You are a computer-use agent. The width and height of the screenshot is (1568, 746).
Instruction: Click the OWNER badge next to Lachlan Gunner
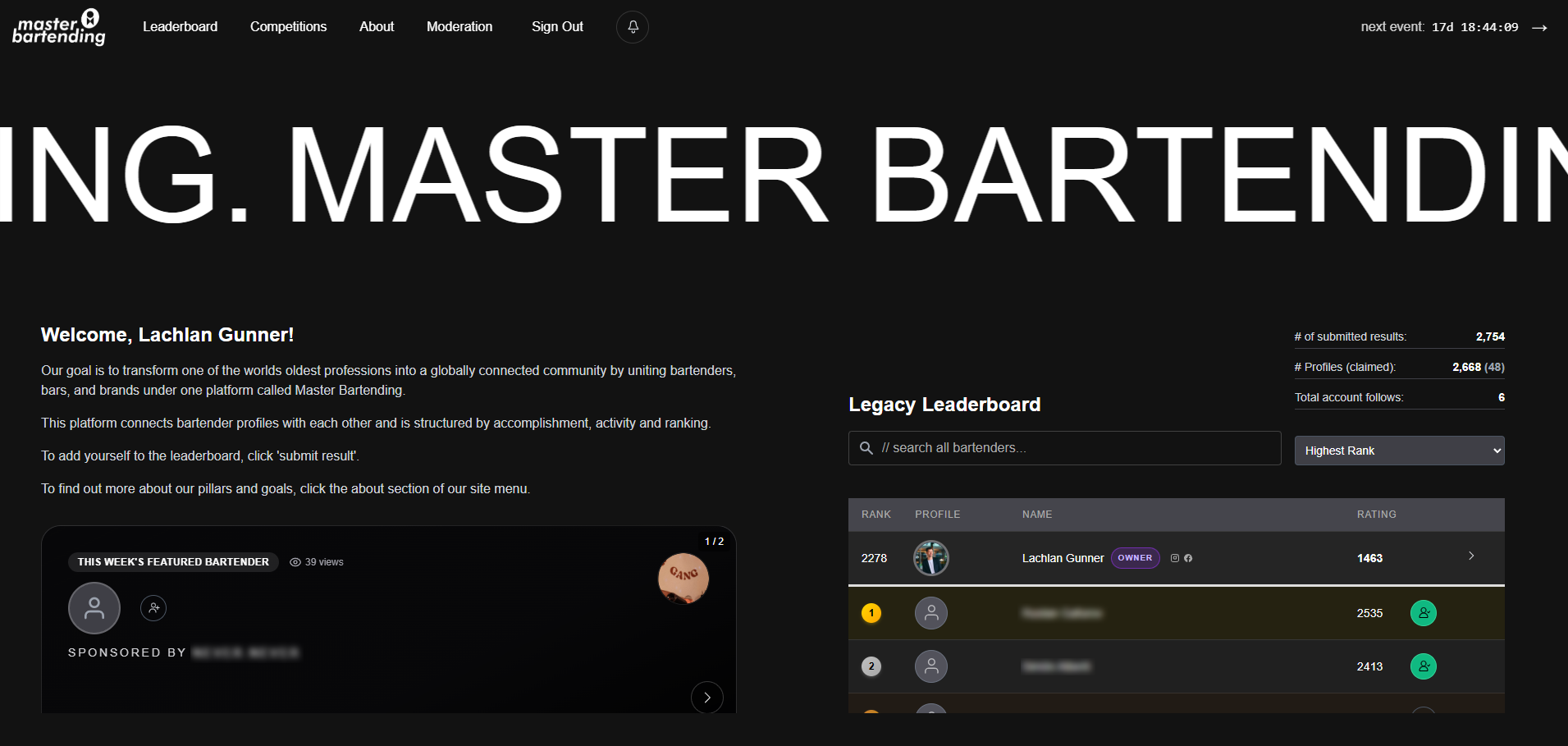pos(1135,558)
